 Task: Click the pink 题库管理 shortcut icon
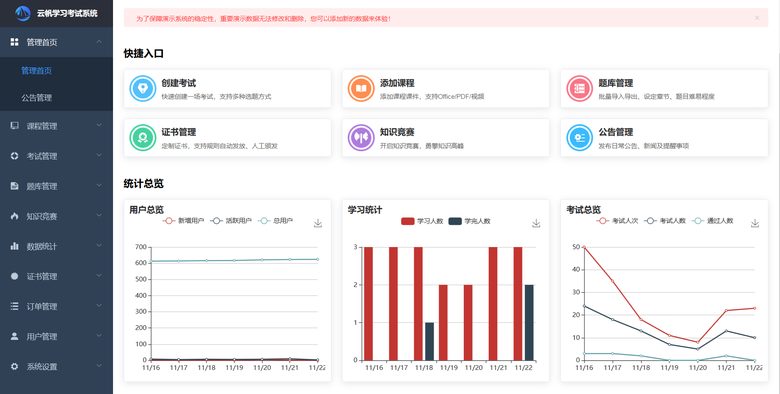click(580, 89)
